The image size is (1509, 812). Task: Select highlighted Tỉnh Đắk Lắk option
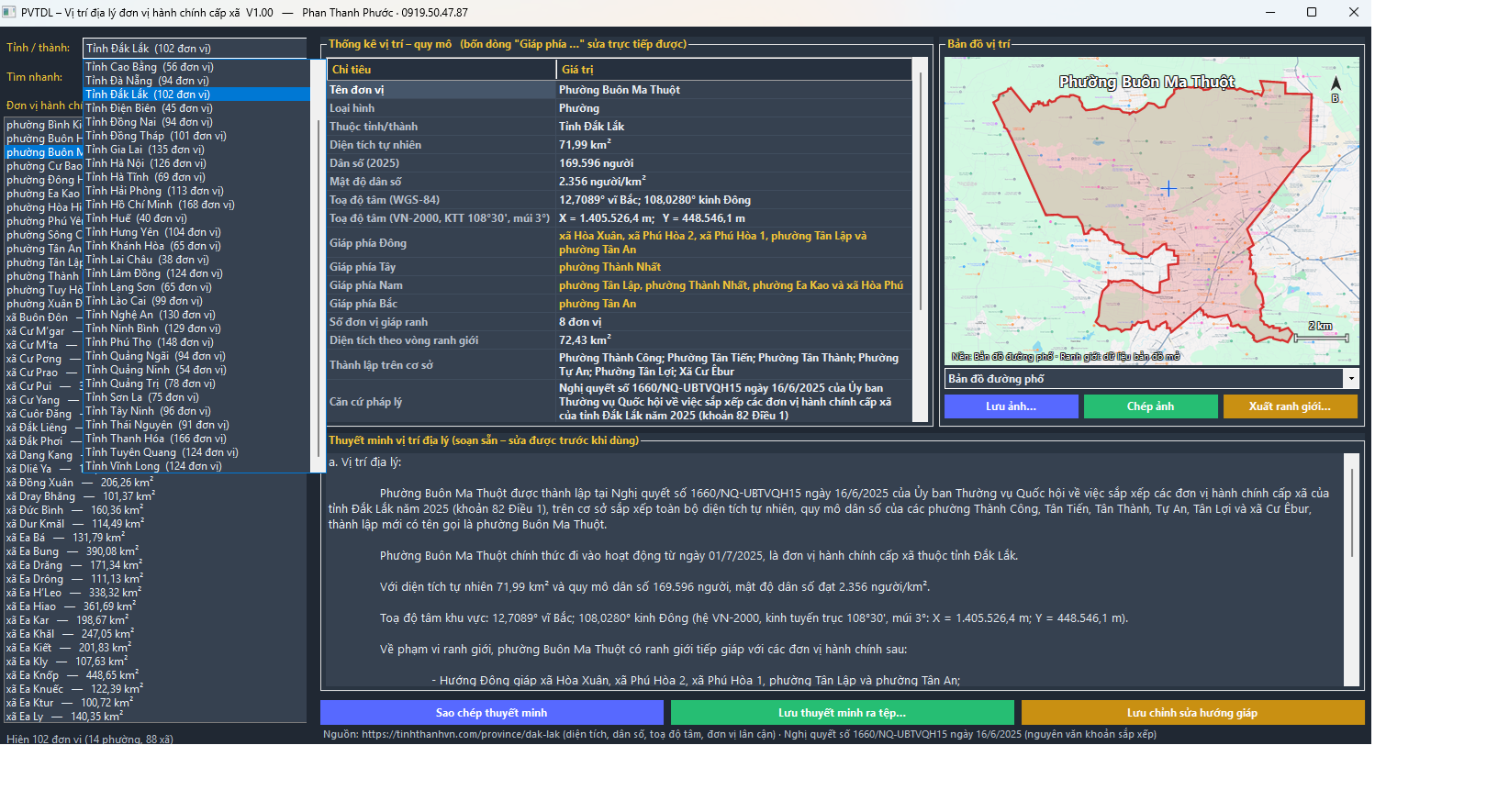196,95
